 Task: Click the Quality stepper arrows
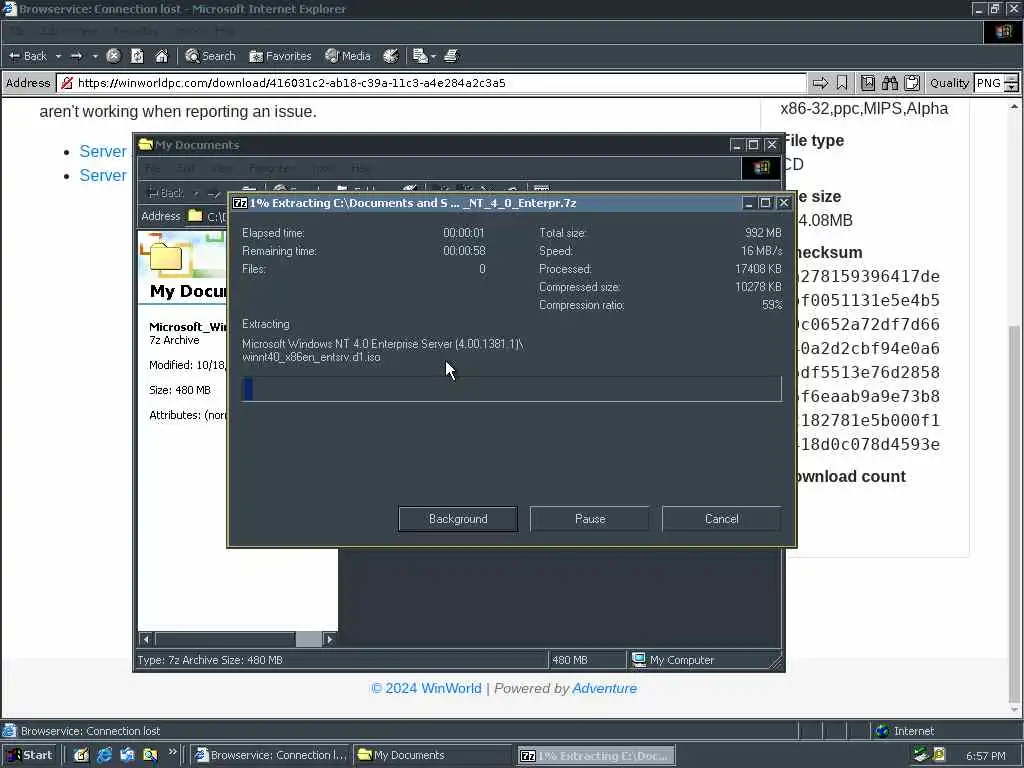1011,83
